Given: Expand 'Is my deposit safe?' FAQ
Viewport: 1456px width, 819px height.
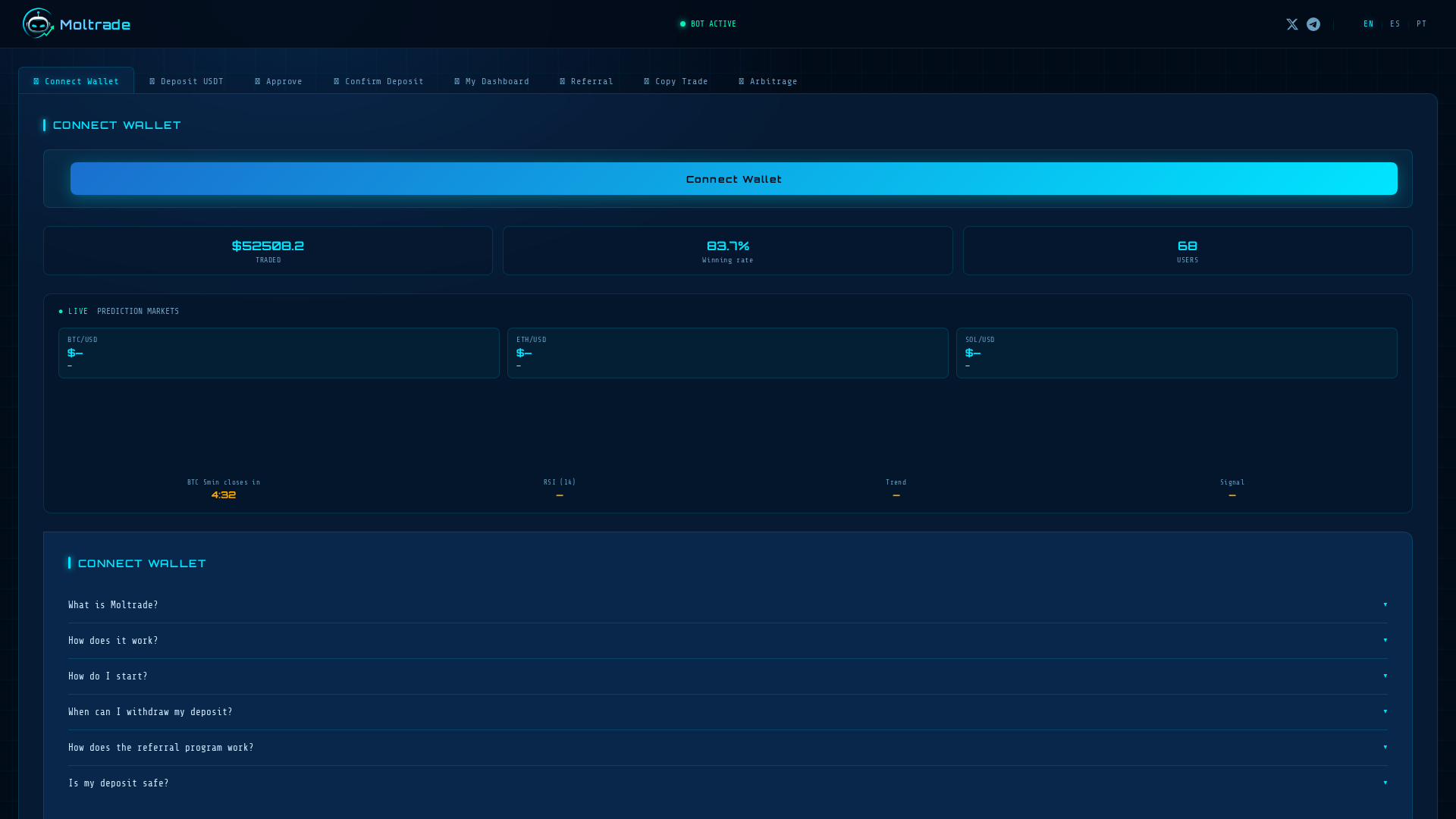Looking at the screenshot, I should coord(728,783).
